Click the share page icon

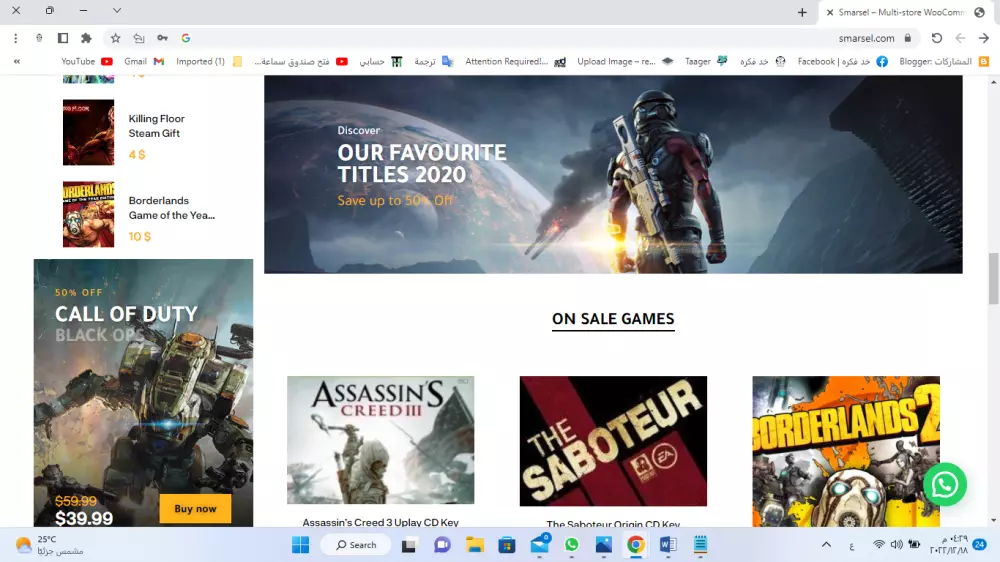pos(139,38)
